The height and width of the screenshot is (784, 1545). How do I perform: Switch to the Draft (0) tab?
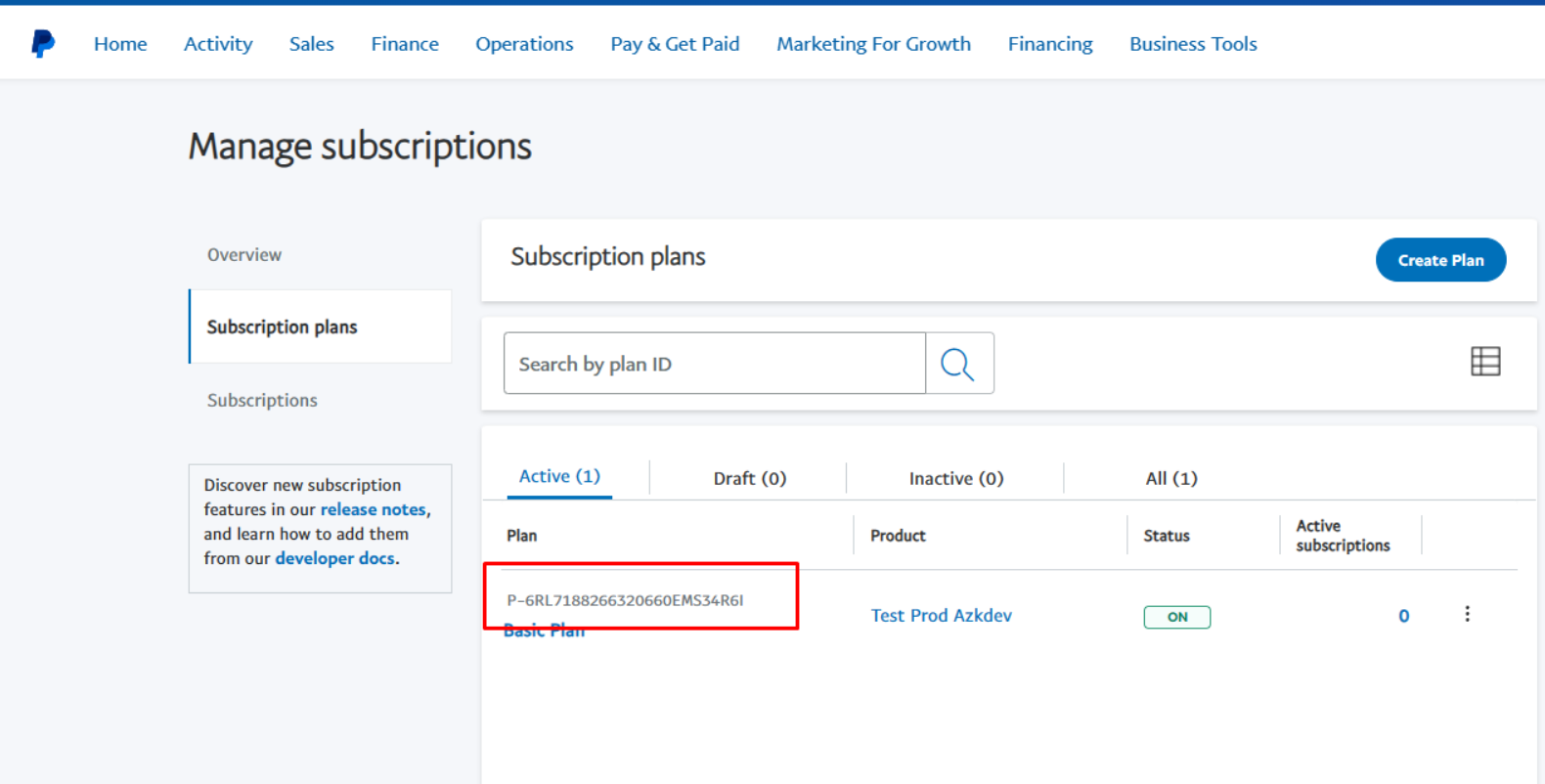(x=749, y=478)
